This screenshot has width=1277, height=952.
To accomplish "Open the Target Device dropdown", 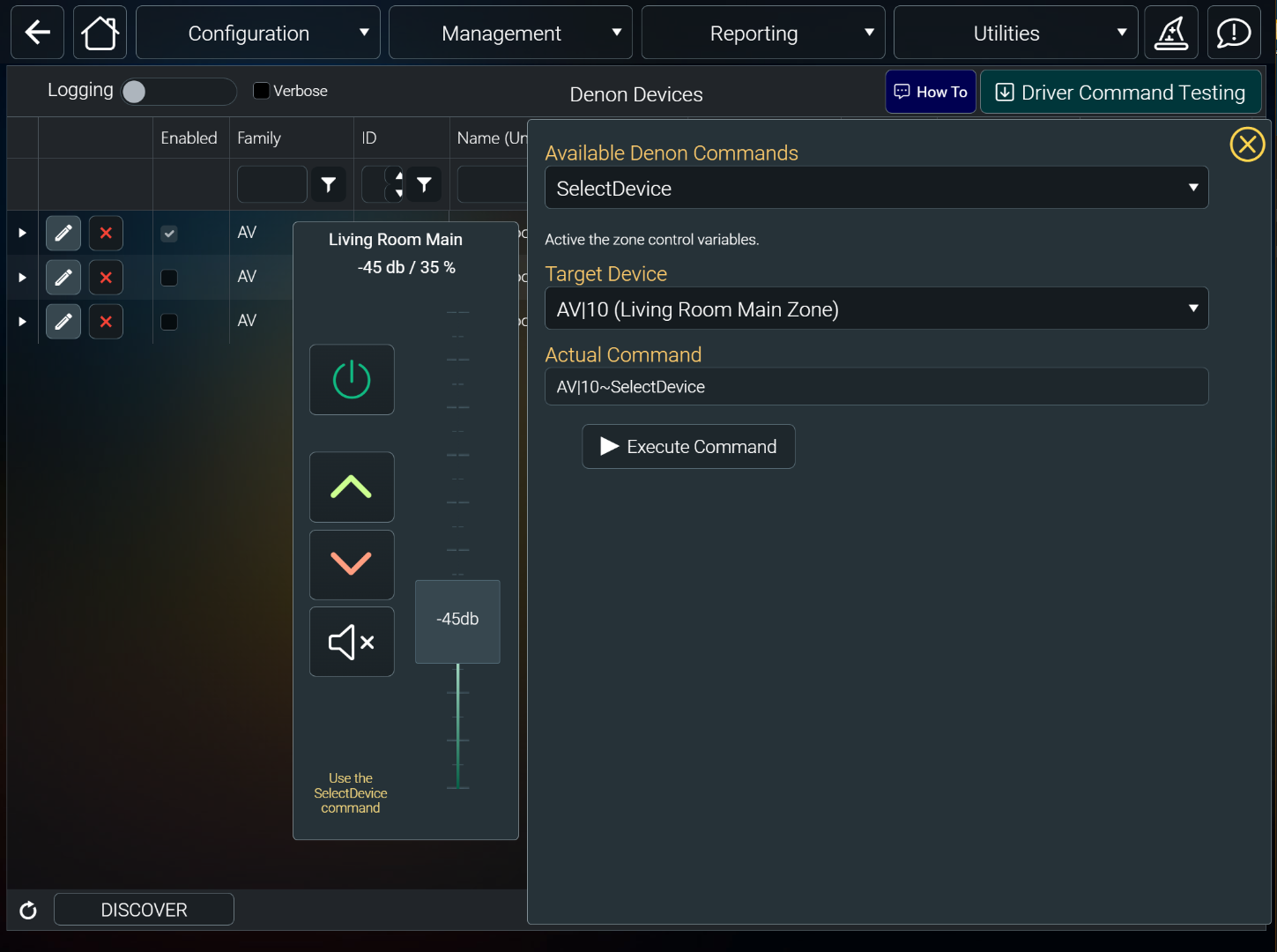I will (876, 309).
